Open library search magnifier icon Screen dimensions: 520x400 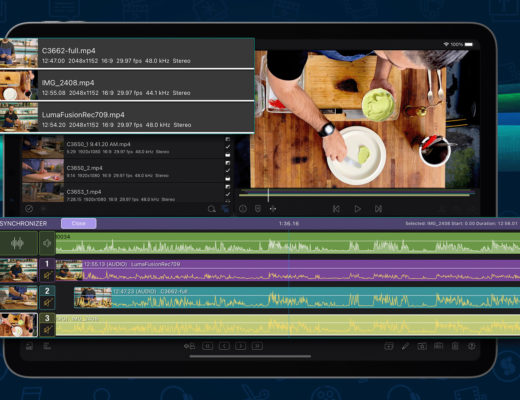pos(211,209)
